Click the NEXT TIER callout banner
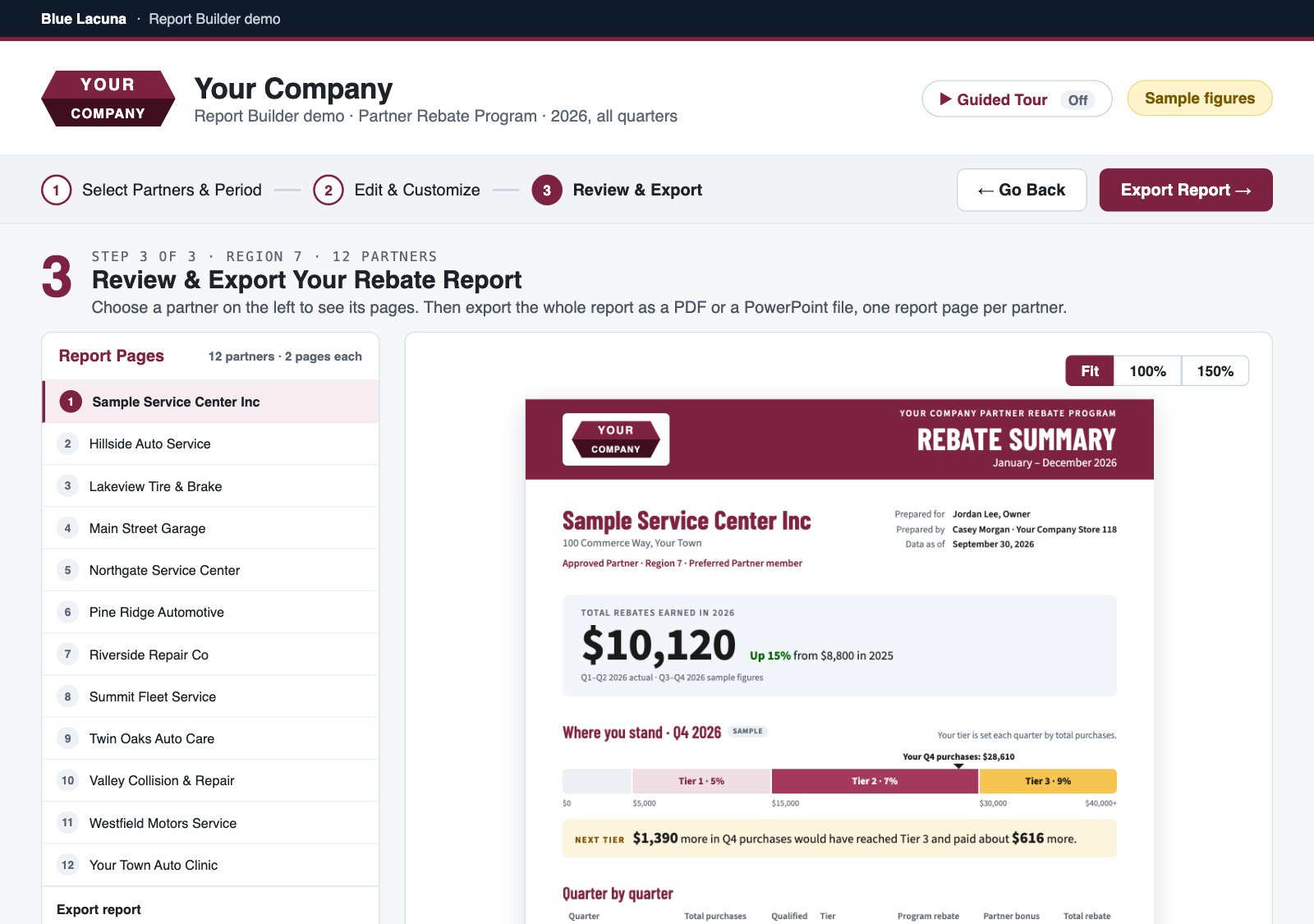The height and width of the screenshot is (924, 1314). 839,839
